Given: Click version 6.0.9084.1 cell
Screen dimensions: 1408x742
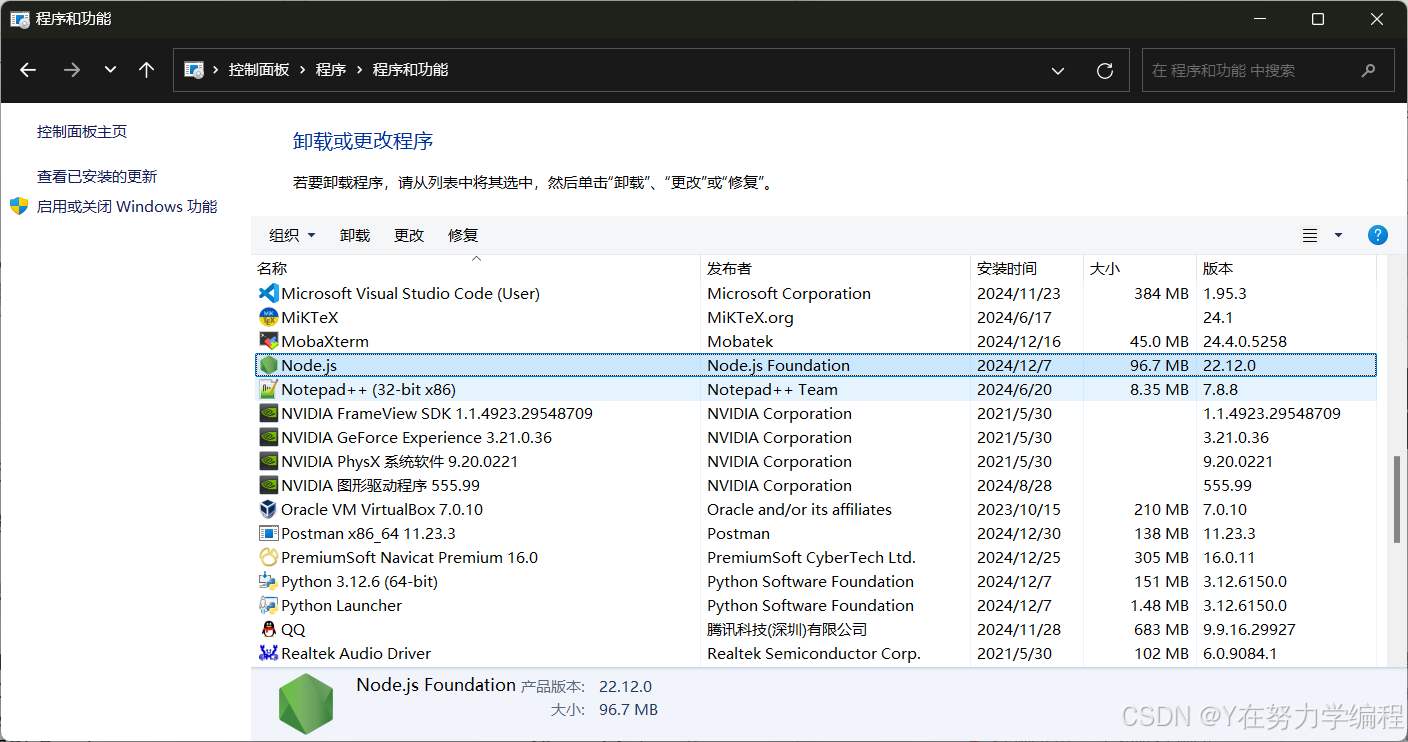Looking at the screenshot, I should tap(1240, 653).
